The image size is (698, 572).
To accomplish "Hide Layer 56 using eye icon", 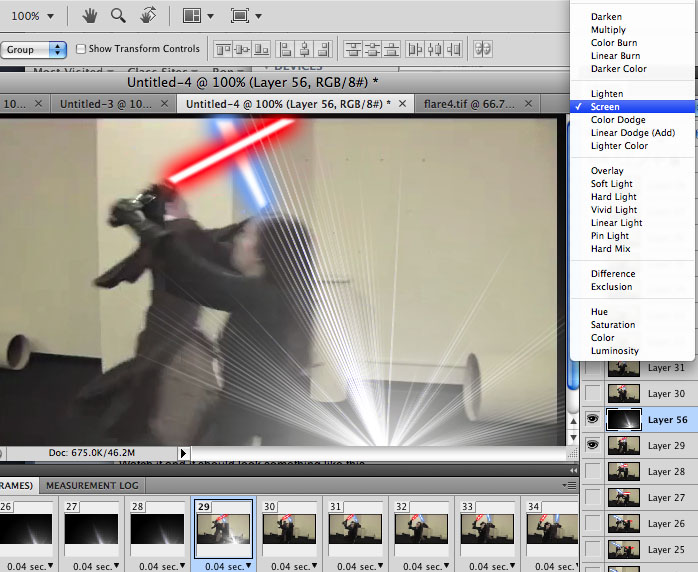I will point(592,419).
